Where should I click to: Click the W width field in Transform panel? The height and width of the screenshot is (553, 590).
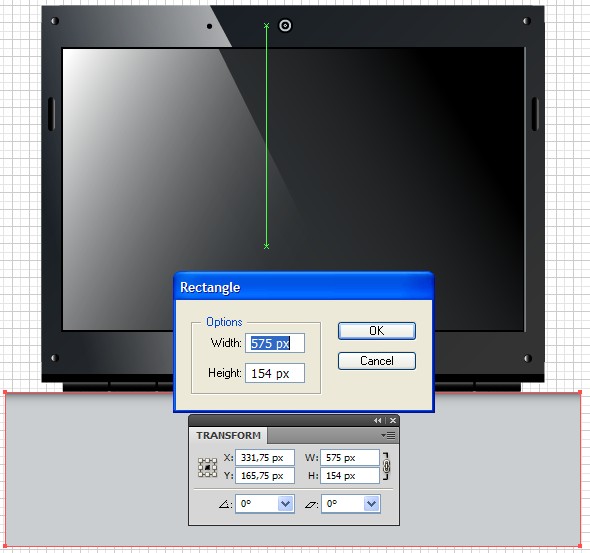click(x=350, y=458)
